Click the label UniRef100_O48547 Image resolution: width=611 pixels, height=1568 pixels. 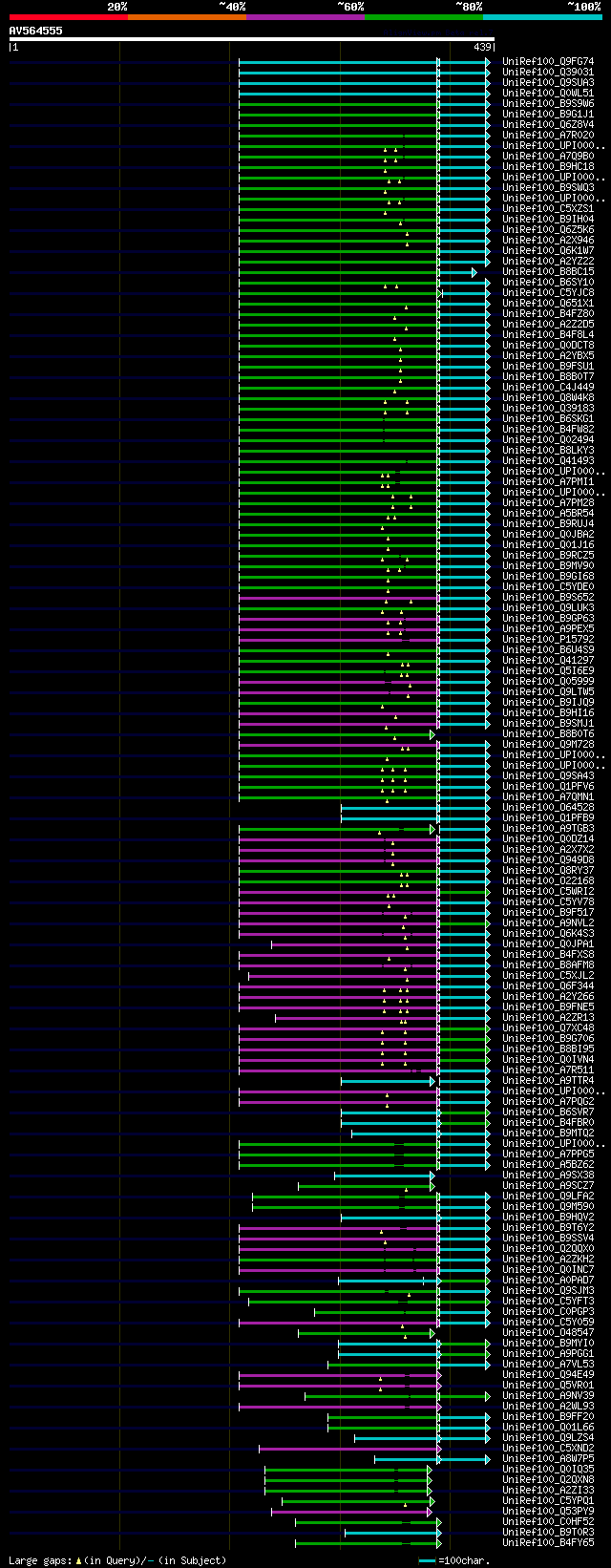[548, 1333]
